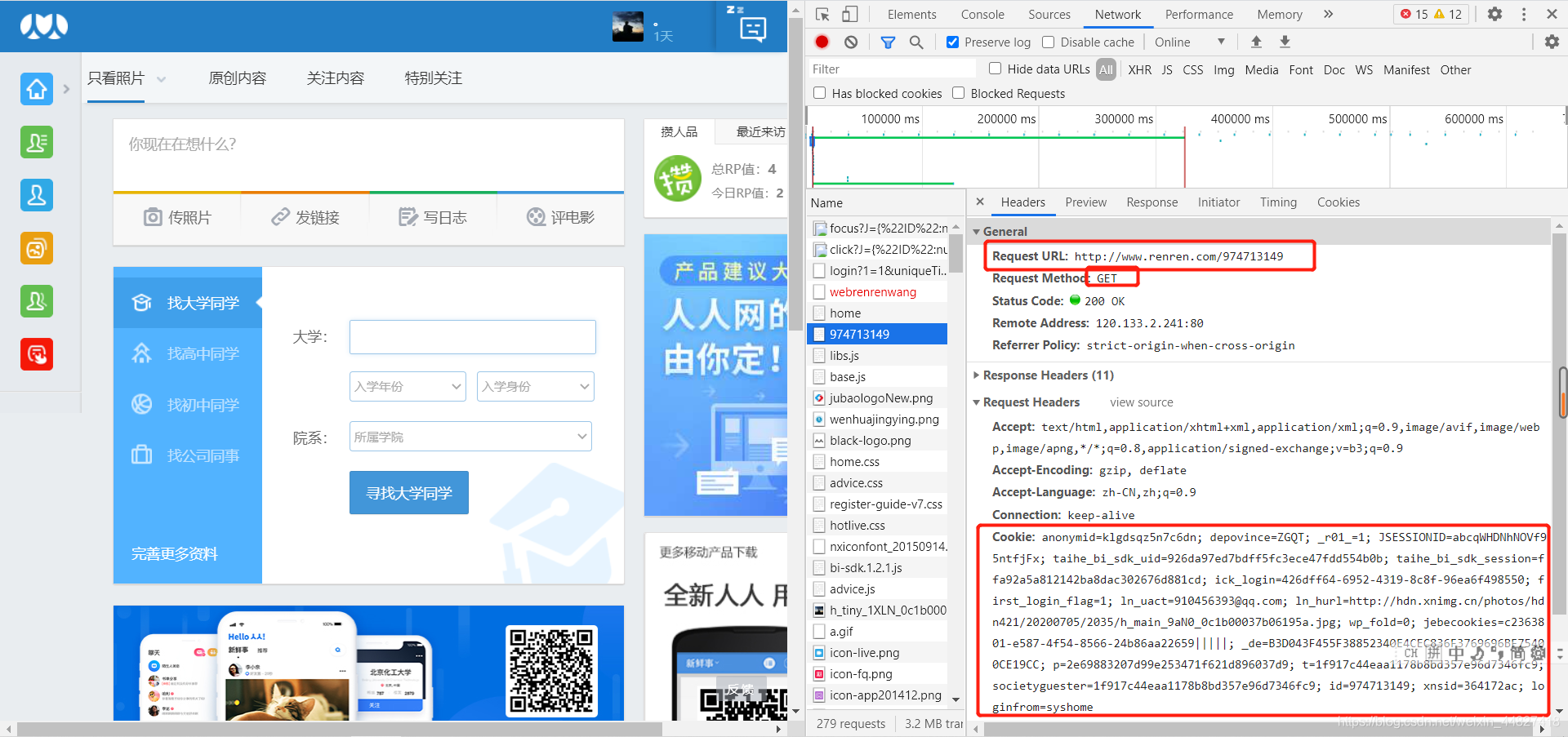Click the 寻找大学同学 button
Screen dimensions: 1568x737
click(409, 493)
